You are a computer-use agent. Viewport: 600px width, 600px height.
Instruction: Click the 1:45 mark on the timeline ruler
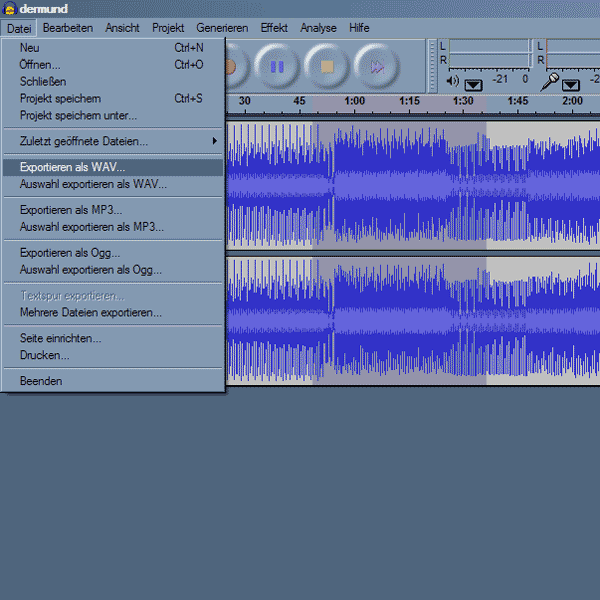click(x=517, y=101)
